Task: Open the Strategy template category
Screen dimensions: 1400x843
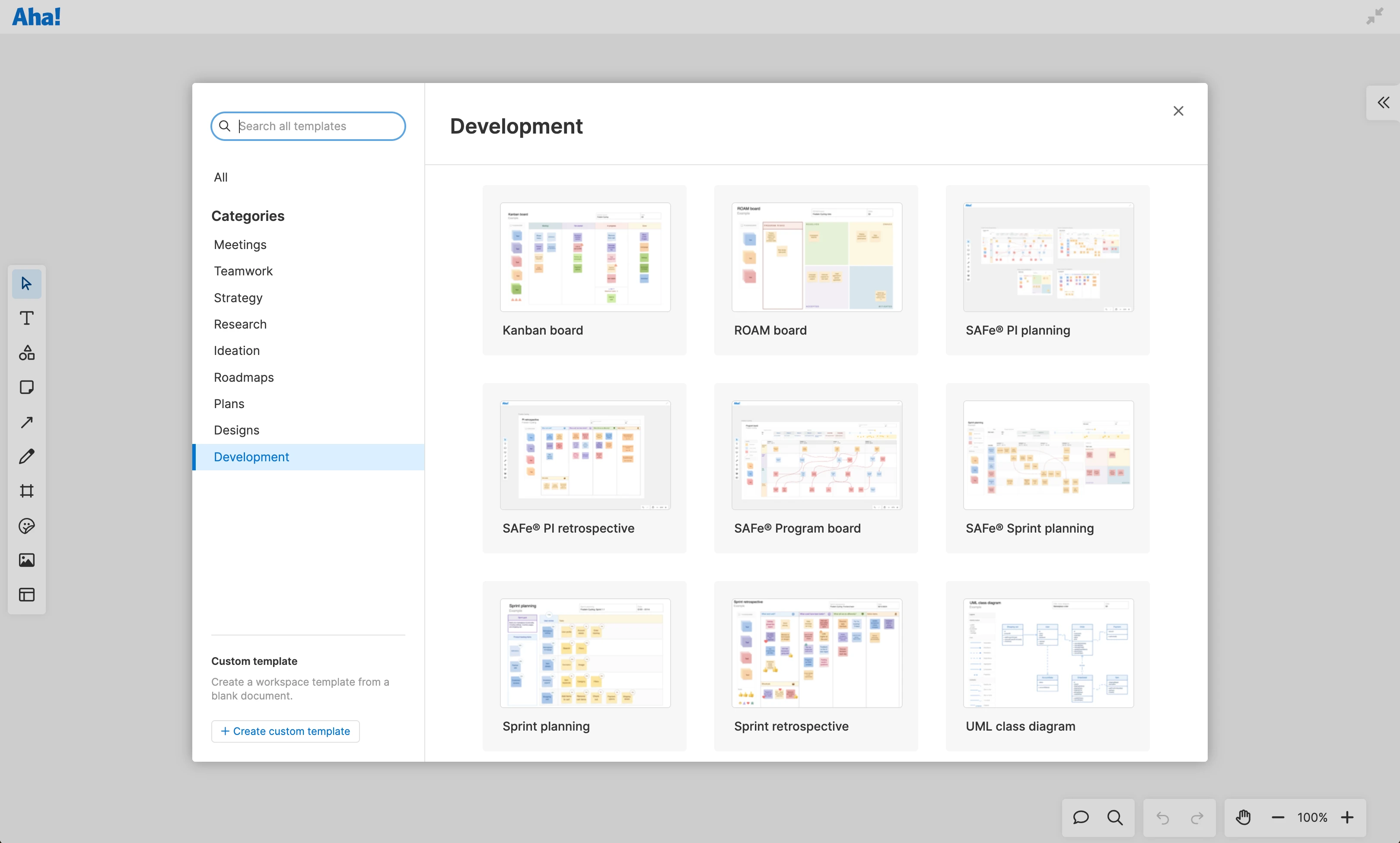Action: tap(238, 298)
